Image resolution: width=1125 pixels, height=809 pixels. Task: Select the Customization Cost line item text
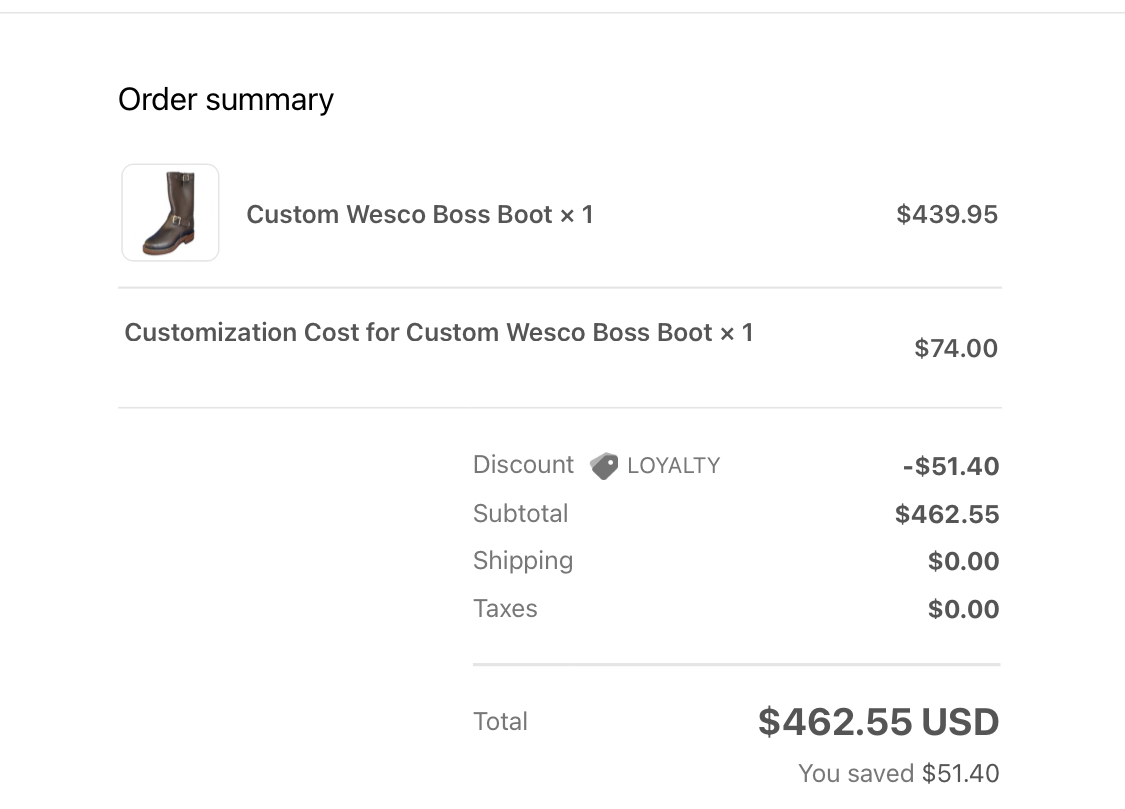(439, 332)
